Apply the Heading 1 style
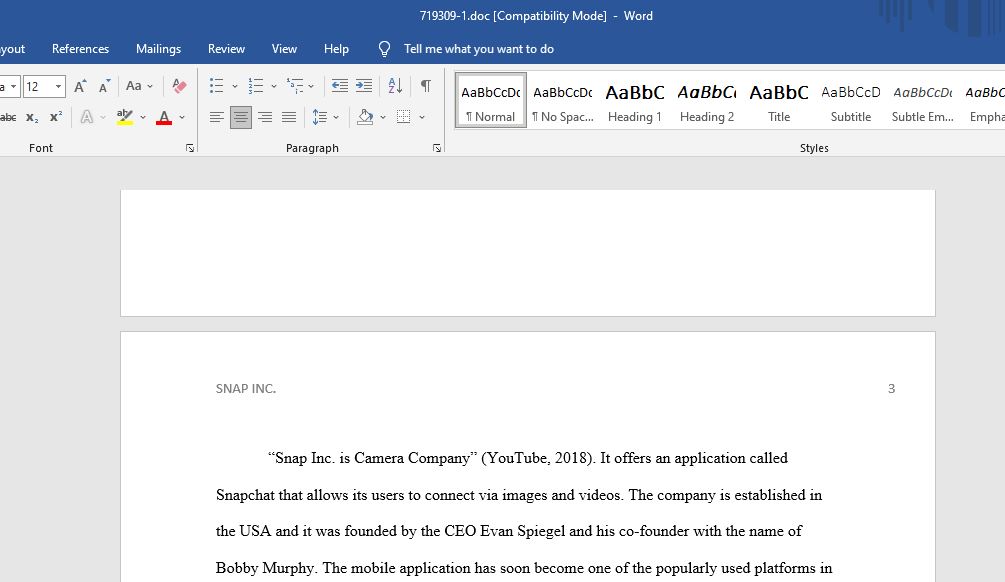The width and height of the screenshot is (1005, 582). point(635,100)
